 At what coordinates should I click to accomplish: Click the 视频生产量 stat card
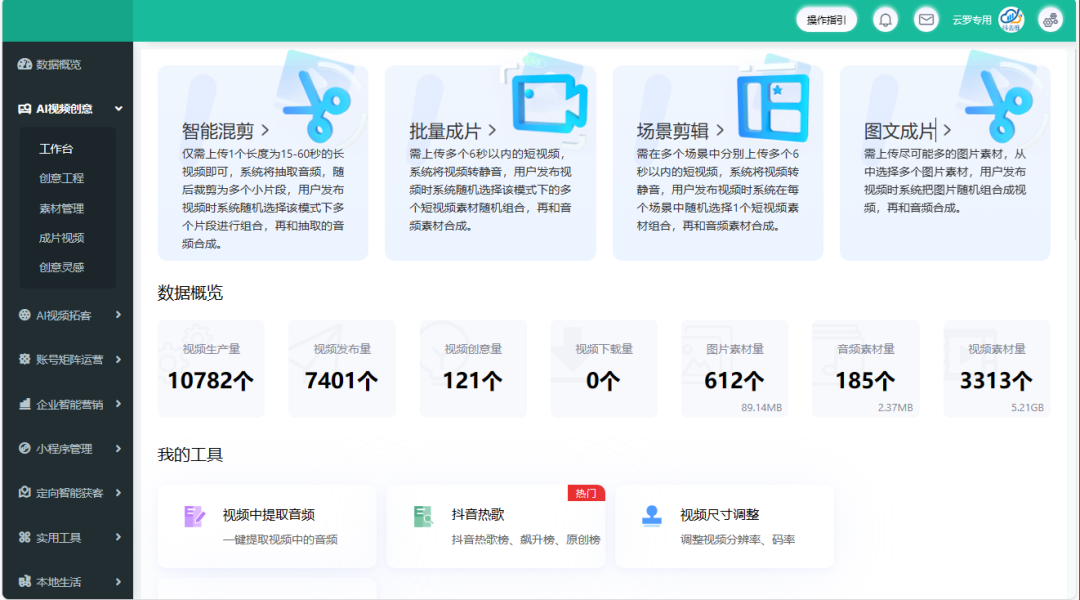211,369
